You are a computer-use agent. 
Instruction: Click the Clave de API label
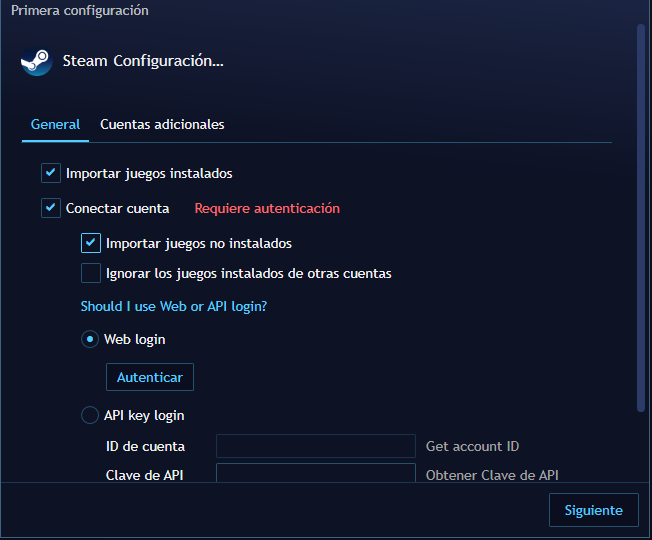click(x=145, y=475)
